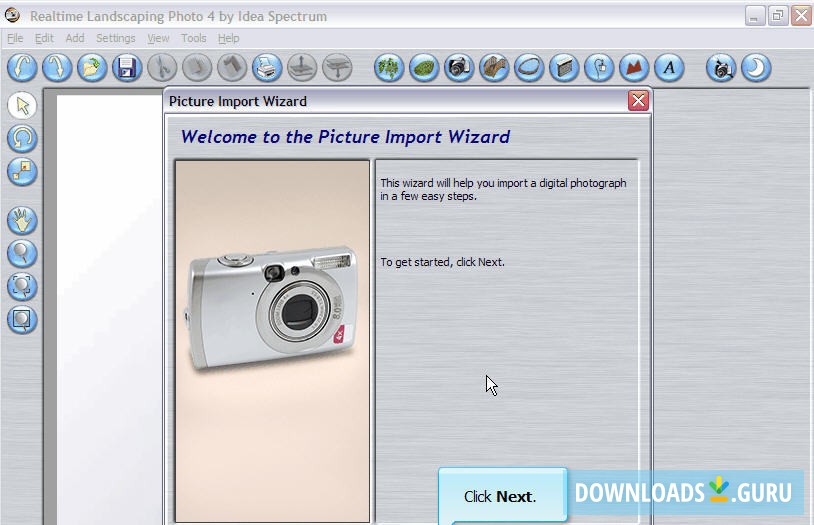Click the green leaf region icon

424,68
